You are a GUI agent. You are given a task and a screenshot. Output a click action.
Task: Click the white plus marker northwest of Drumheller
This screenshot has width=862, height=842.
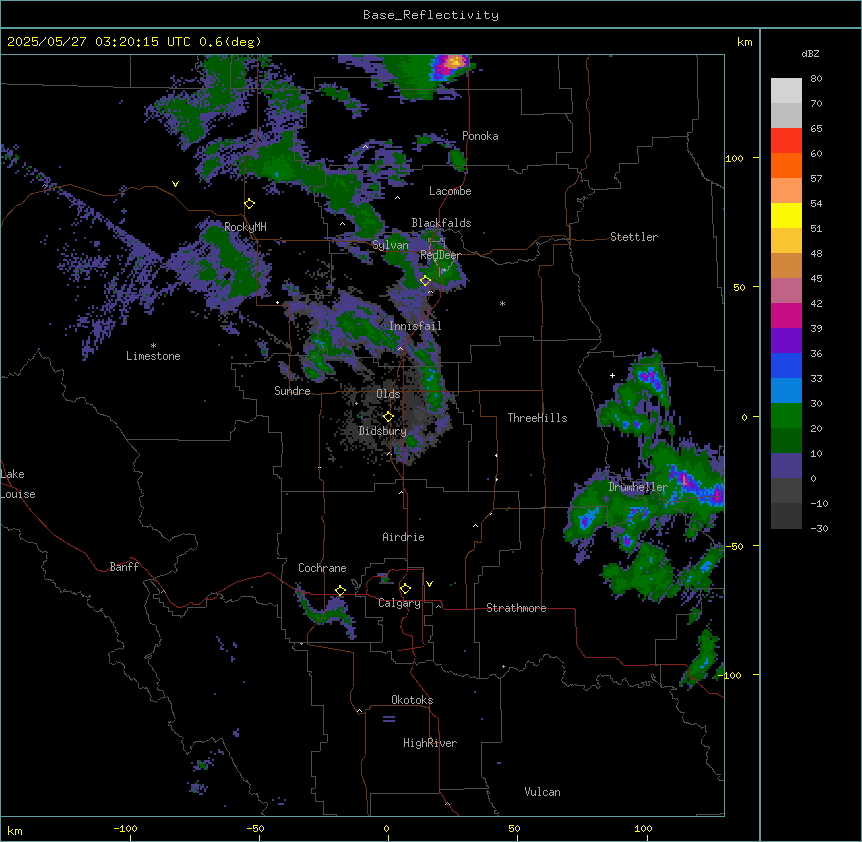click(x=612, y=375)
